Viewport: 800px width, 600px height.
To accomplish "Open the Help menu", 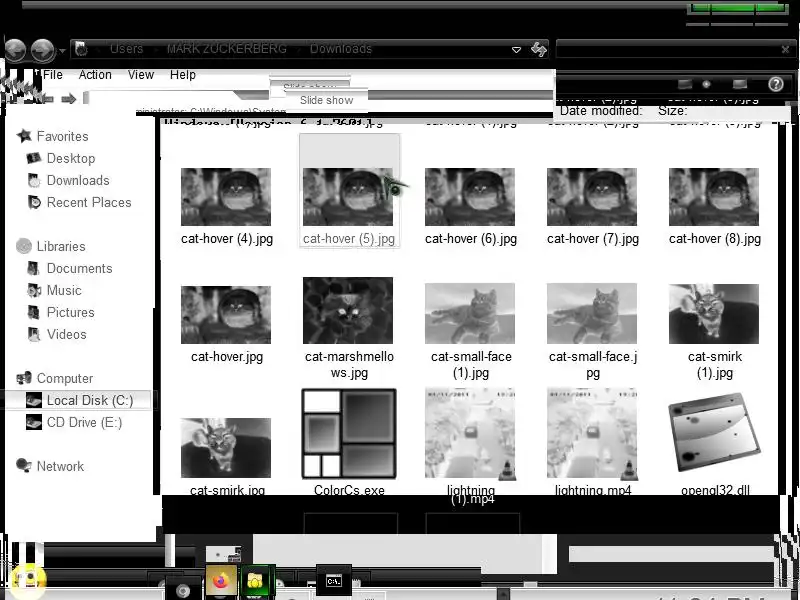I will [x=183, y=75].
